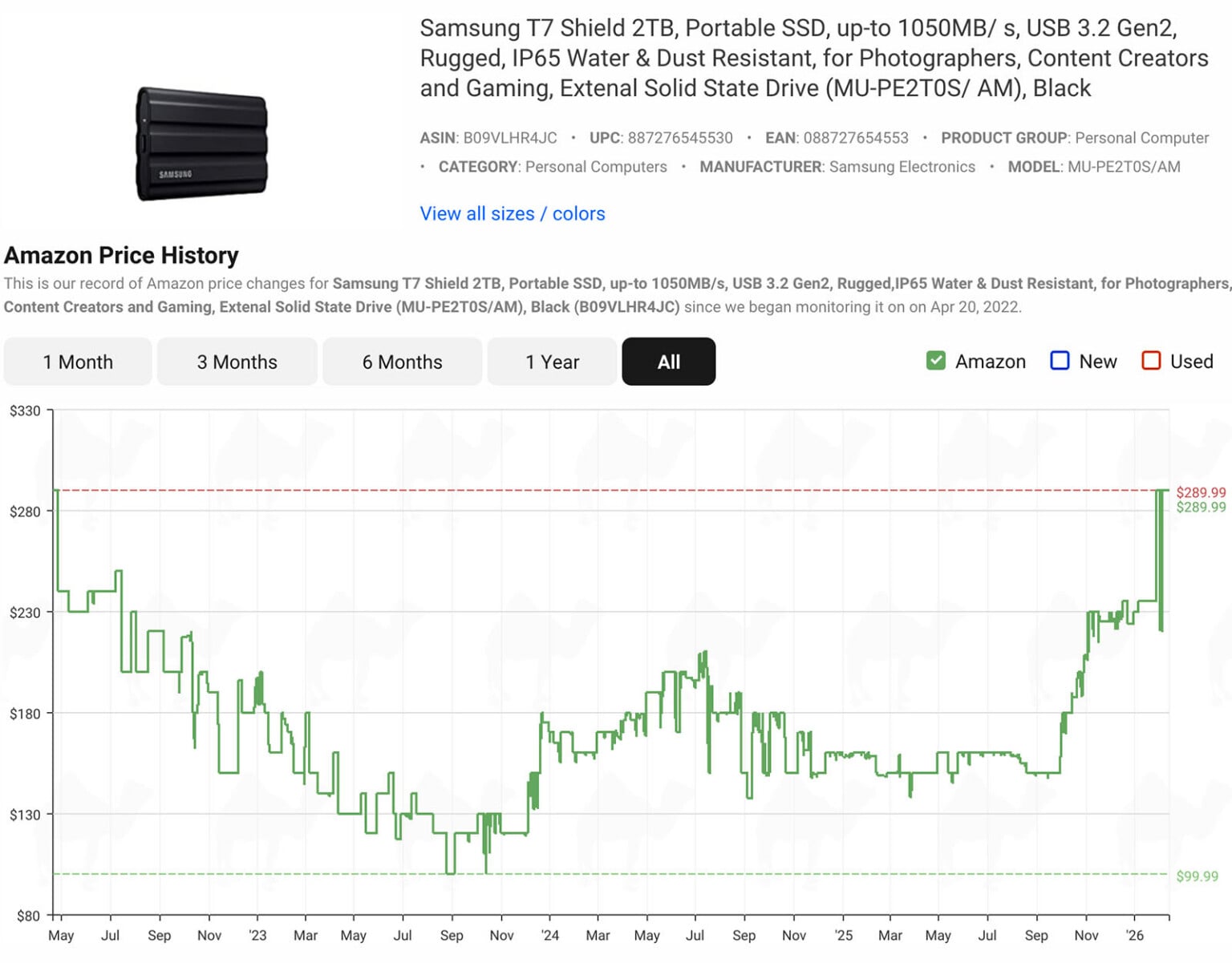The width and height of the screenshot is (1232, 963).
Task: Select the All time range button
Action: tap(668, 362)
